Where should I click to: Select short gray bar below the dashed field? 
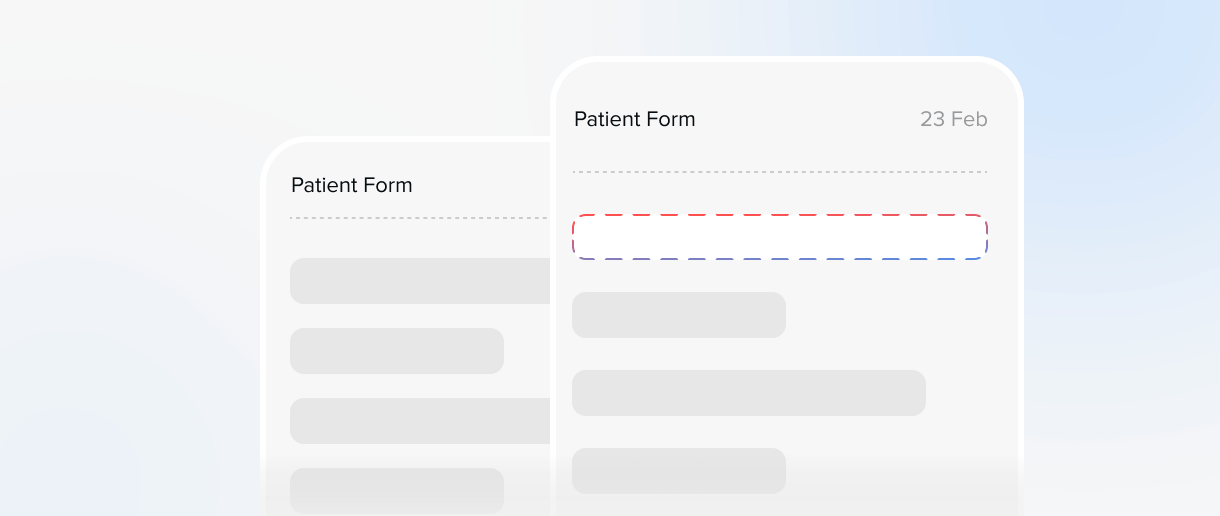[678, 315]
